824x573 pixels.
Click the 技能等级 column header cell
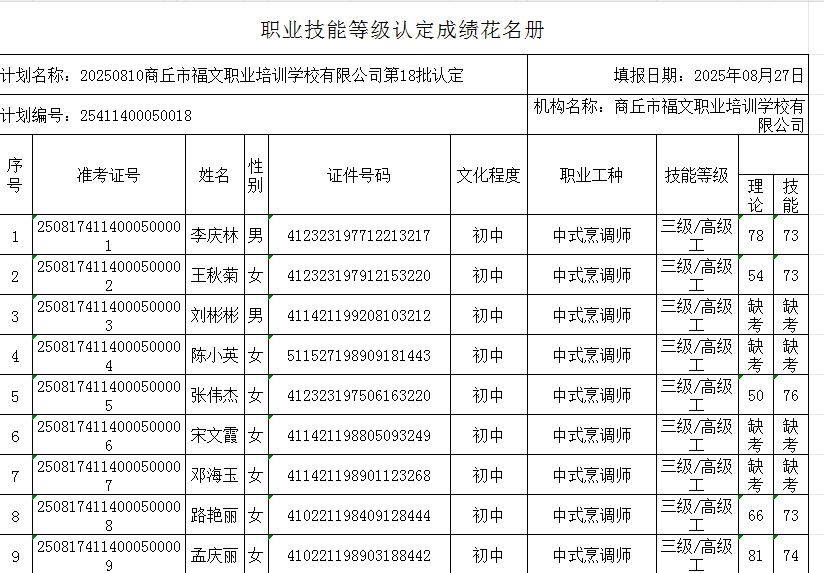pos(697,176)
